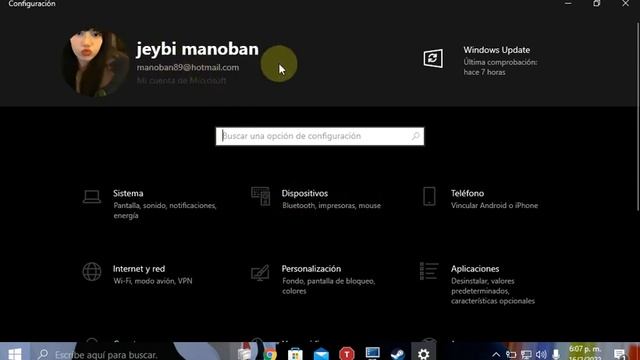Click the settings window vertical scrollbar

(x=638, y=116)
